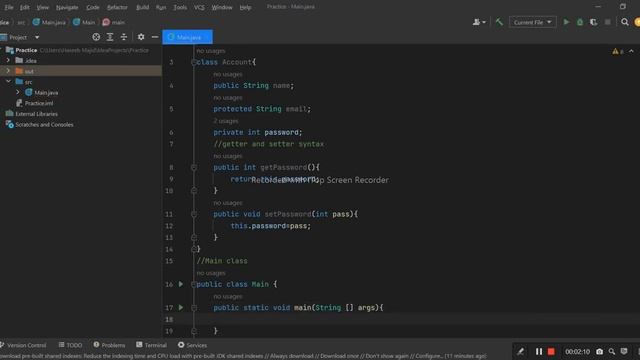
Task: Click main method breadcrumb
Action: click(x=114, y=22)
